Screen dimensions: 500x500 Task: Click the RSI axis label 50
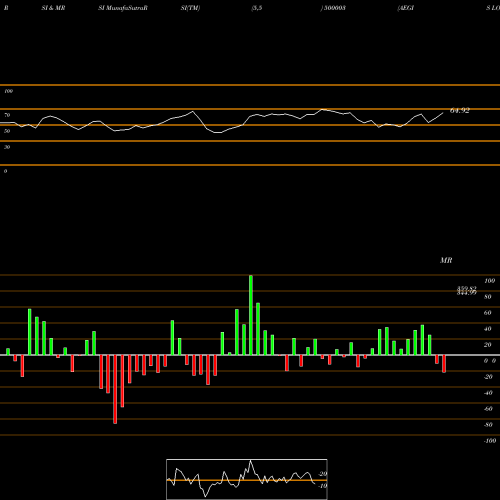7,131
